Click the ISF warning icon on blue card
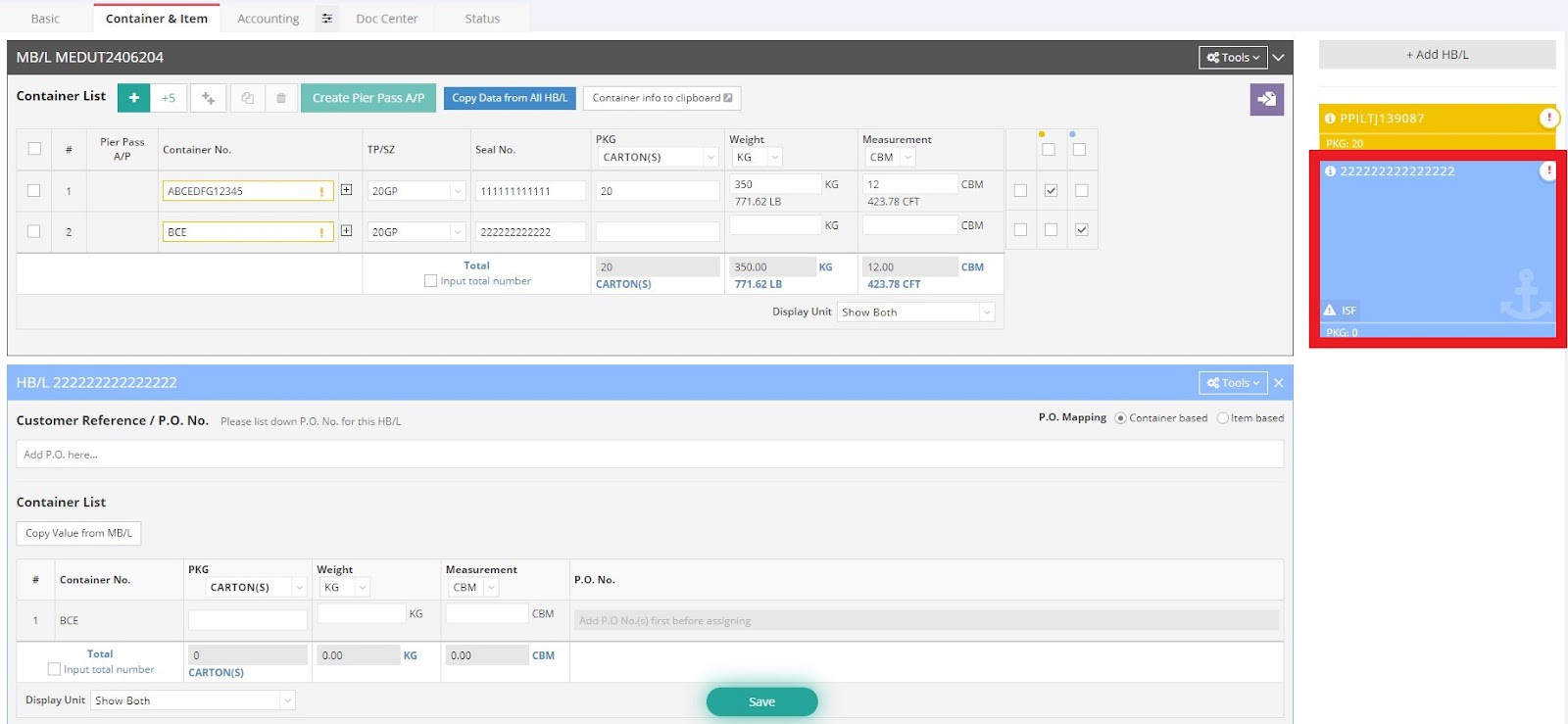 (x=1330, y=311)
